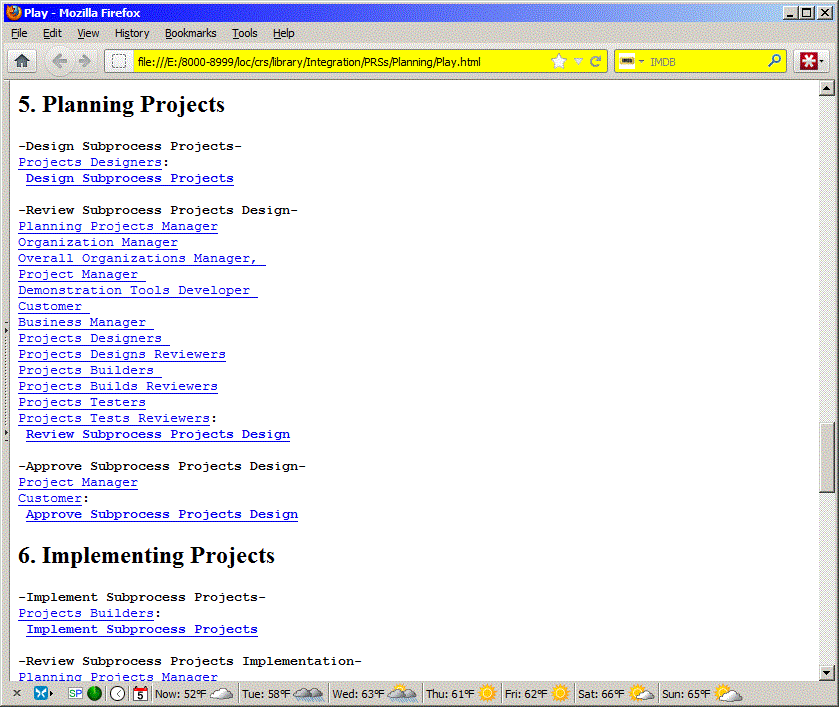Click the sun icon for Friday
This screenshot has height=707, width=839.
pos(560,694)
